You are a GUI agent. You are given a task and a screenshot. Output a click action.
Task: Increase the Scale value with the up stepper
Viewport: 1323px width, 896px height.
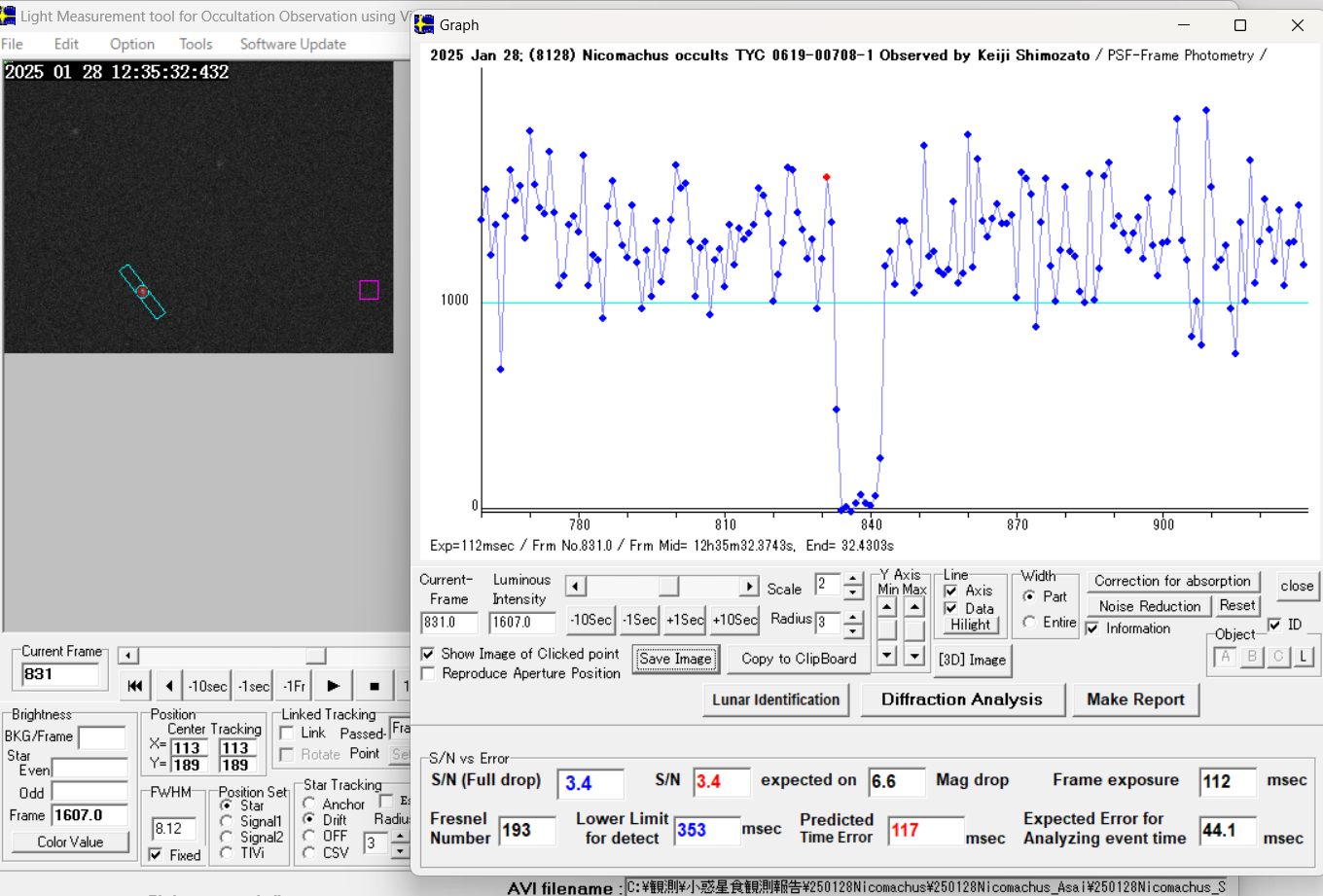pos(852,579)
